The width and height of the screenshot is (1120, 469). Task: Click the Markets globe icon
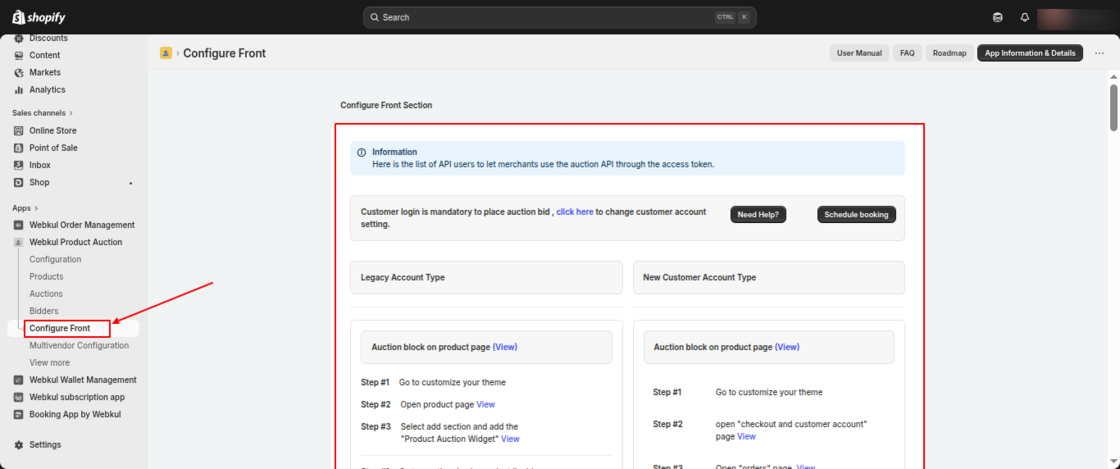[x=19, y=72]
